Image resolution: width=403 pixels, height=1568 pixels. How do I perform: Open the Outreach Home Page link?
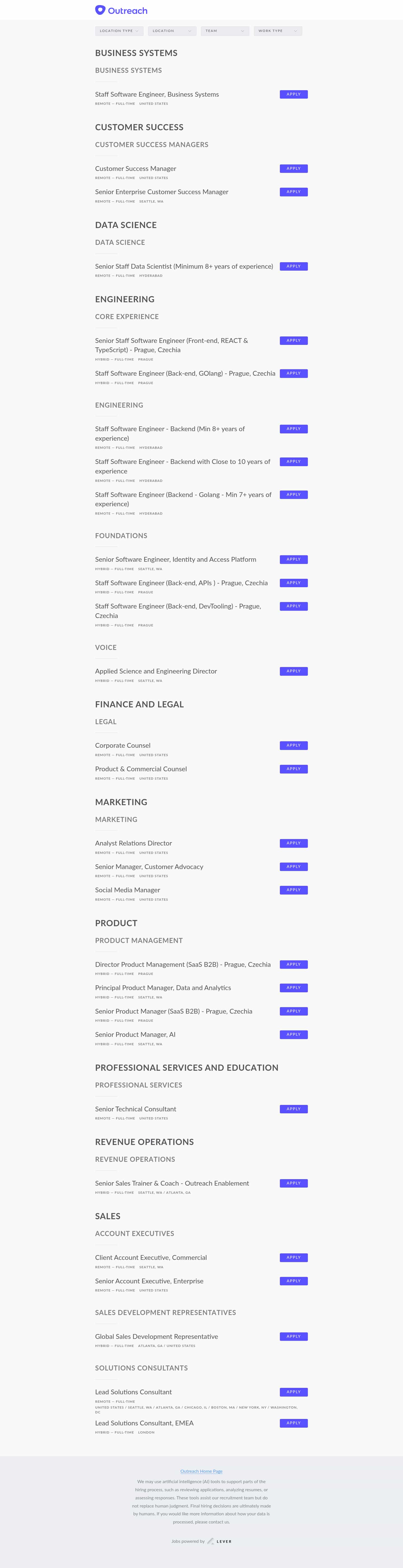pyautogui.click(x=201, y=1471)
